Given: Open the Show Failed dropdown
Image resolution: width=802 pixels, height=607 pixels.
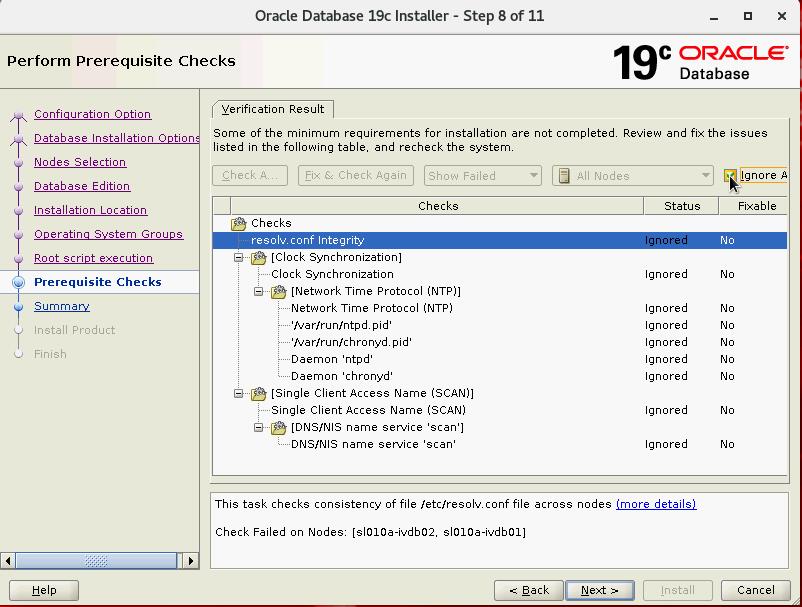Looking at the screenshot, I should point(482,176).
